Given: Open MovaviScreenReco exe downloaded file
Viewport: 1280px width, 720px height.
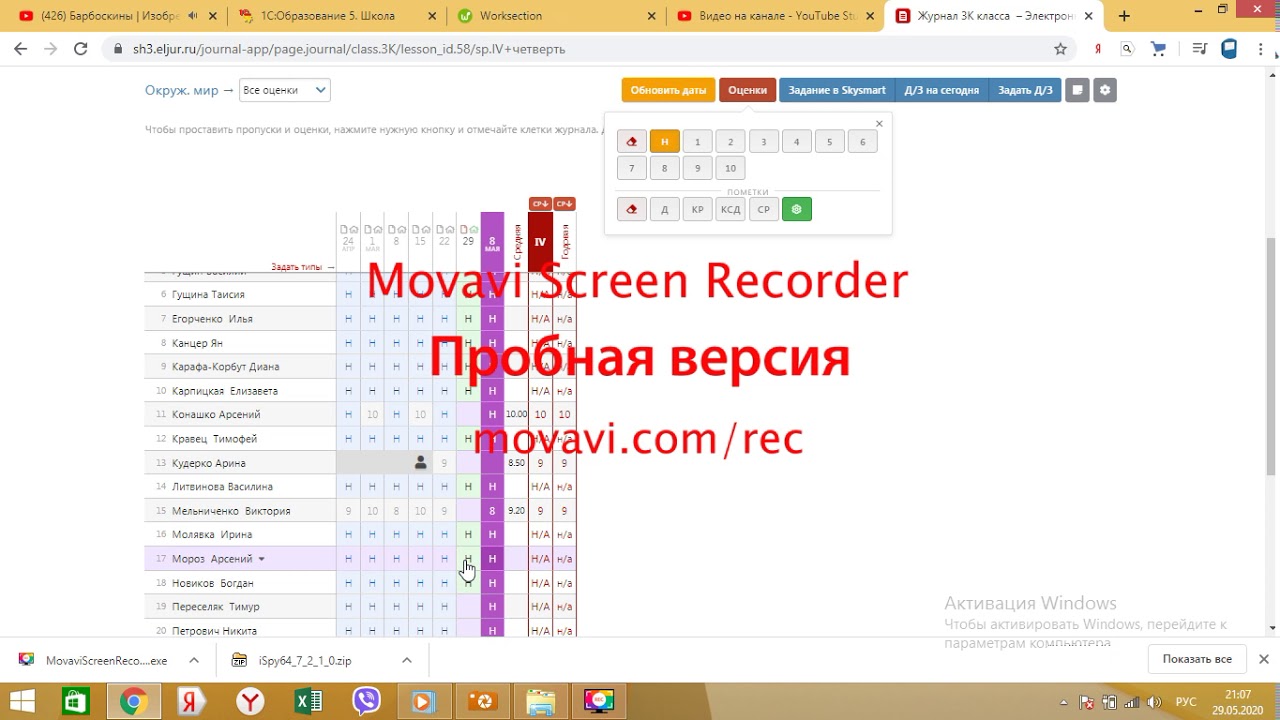Looking at the screenshot, I should click(93, 660).
